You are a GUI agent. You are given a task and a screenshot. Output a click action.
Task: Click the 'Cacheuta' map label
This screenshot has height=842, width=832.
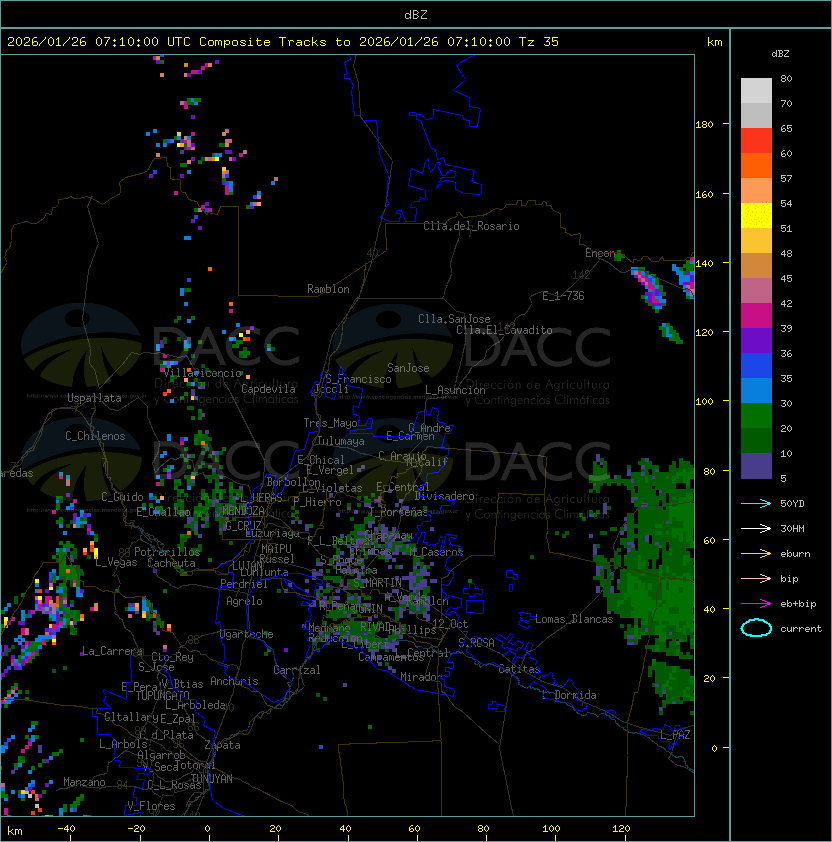[171, 563]
